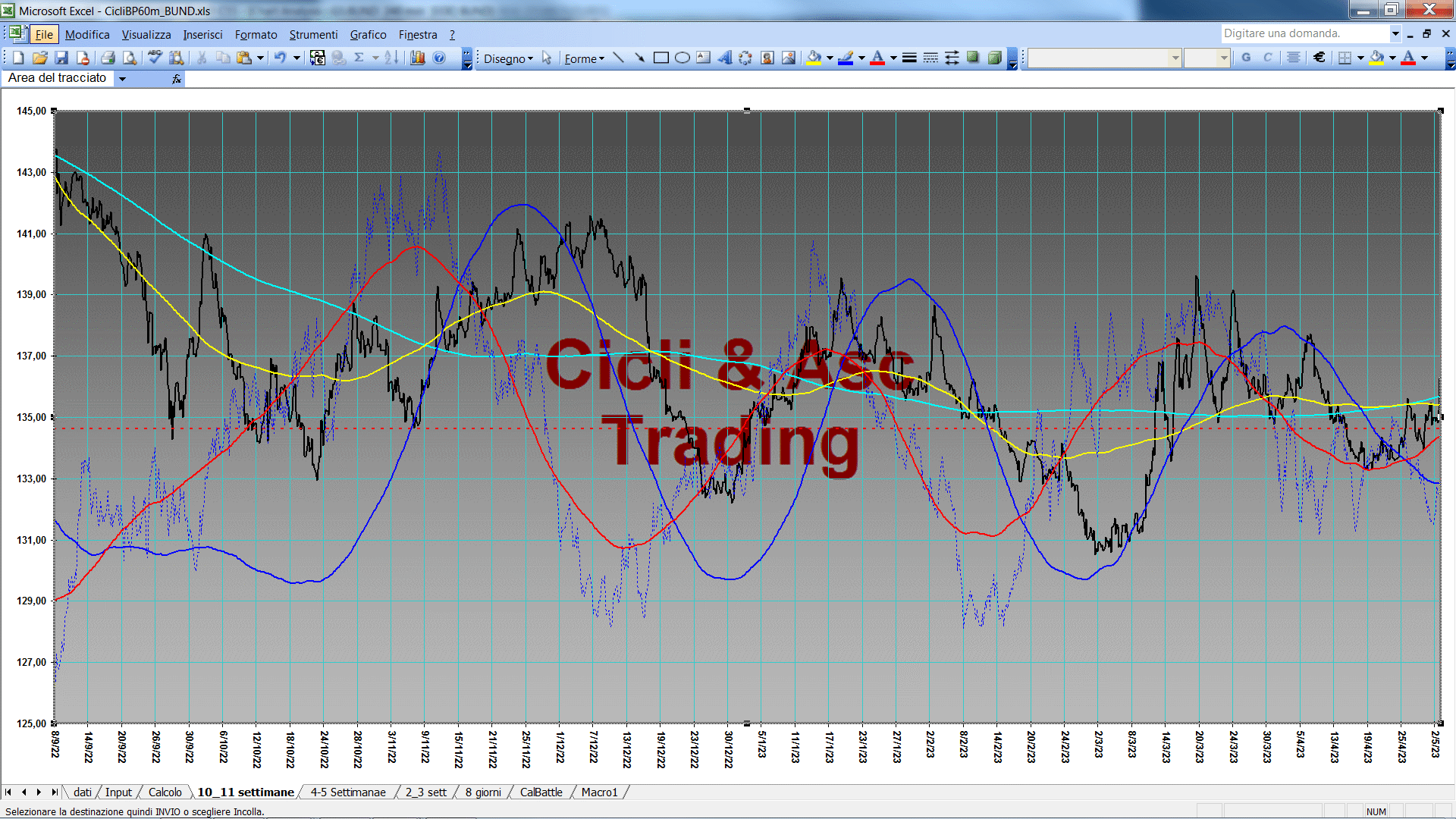Insert Picture from file icon
1456x819 pixels.
(x=789, y=58)
